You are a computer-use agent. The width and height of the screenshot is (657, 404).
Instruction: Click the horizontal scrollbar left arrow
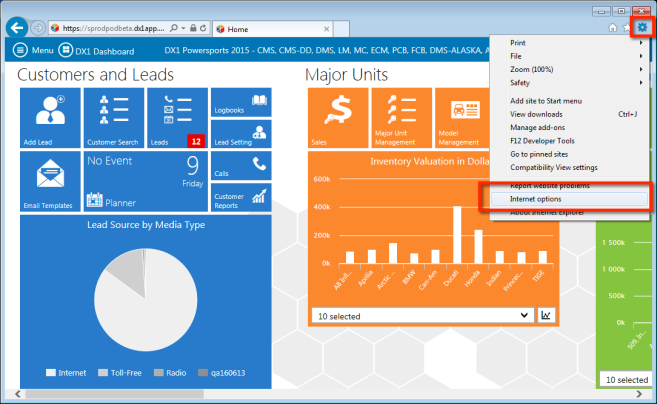18,394
